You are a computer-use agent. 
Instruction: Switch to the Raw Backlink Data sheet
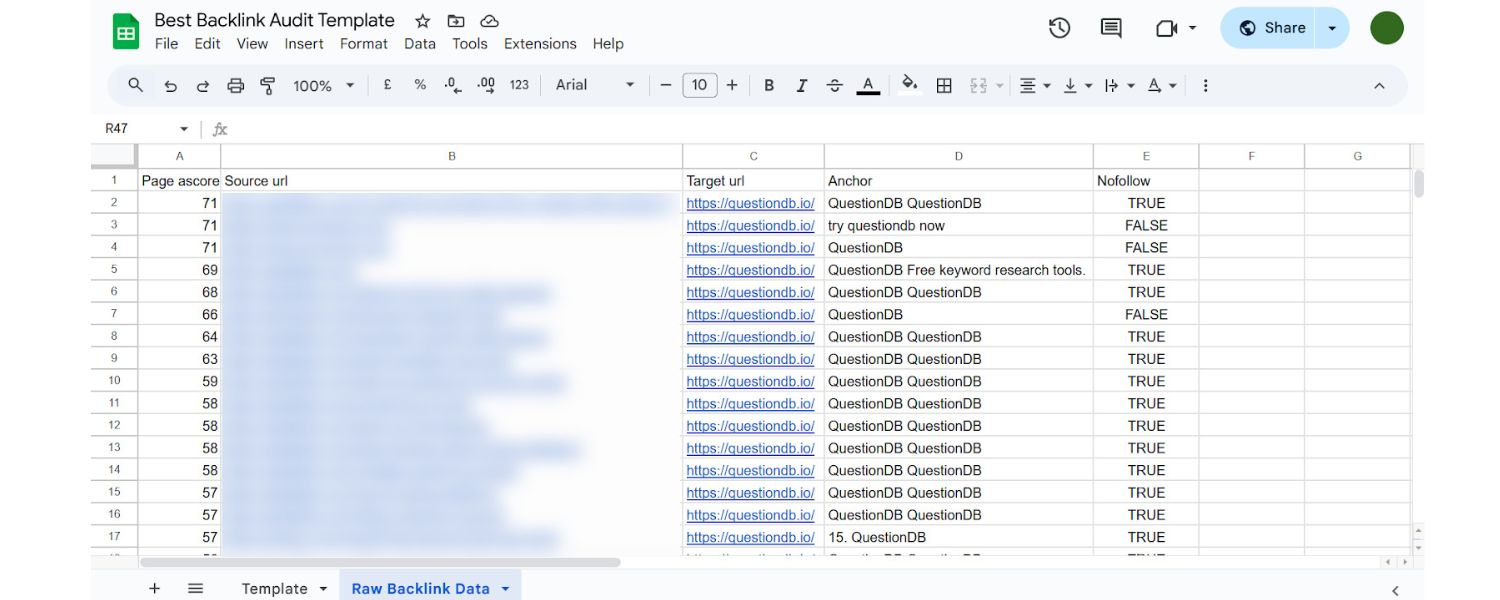click(422, 588)
